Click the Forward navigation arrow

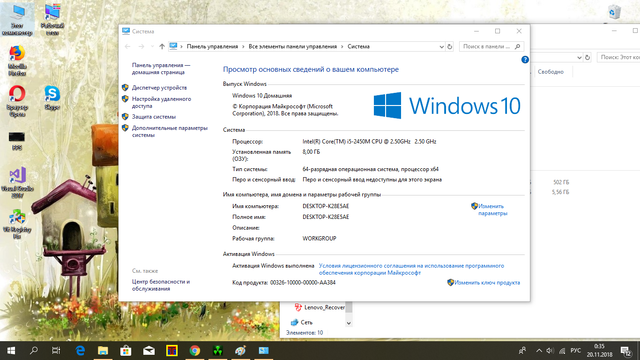click(141, 47)
